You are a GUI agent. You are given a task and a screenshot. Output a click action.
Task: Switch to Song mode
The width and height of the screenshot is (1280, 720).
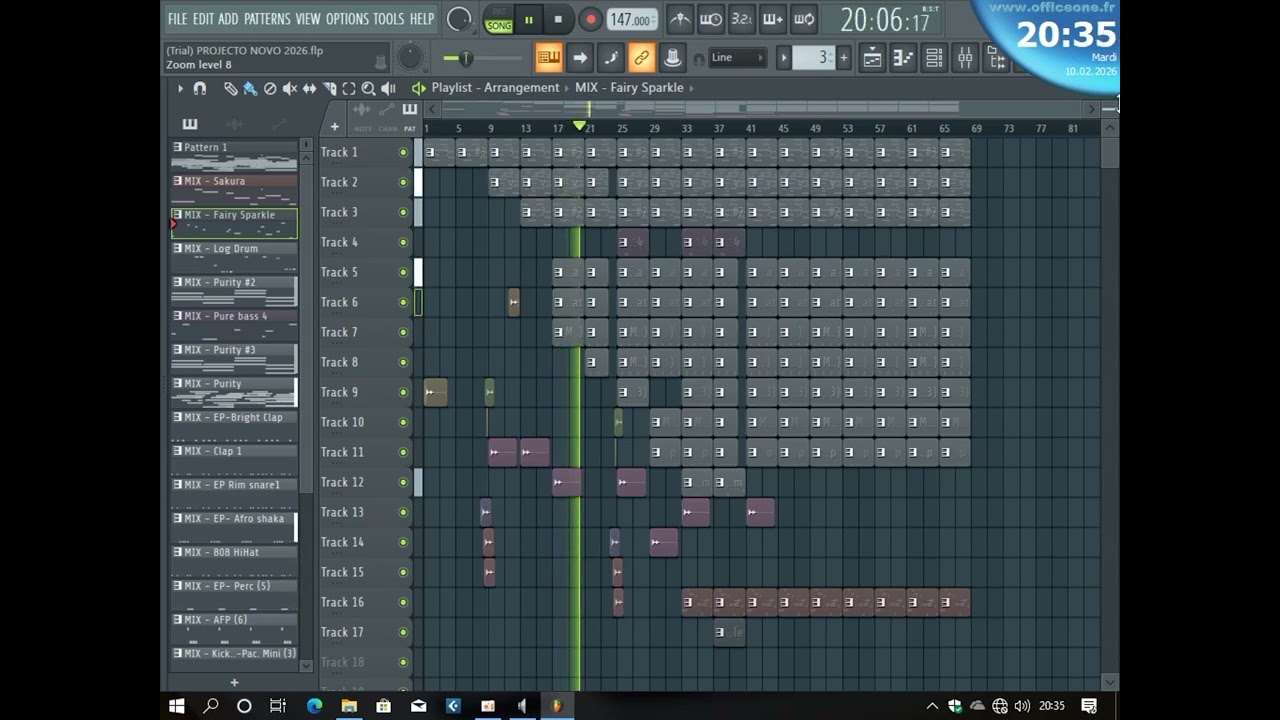tap(499, 26)
